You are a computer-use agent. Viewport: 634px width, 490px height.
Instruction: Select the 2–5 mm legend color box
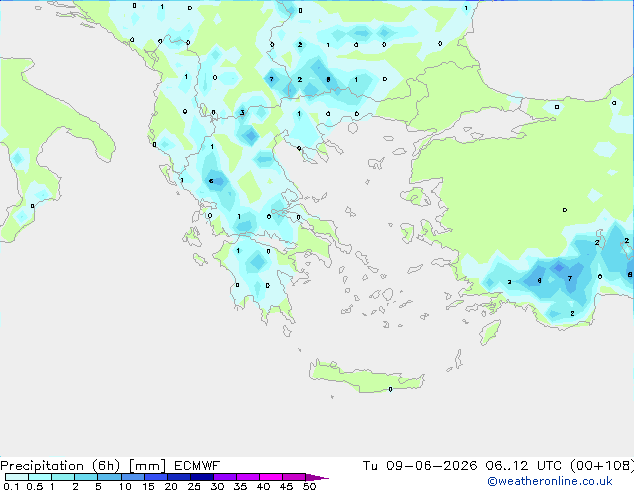click(x=86, y=477)
